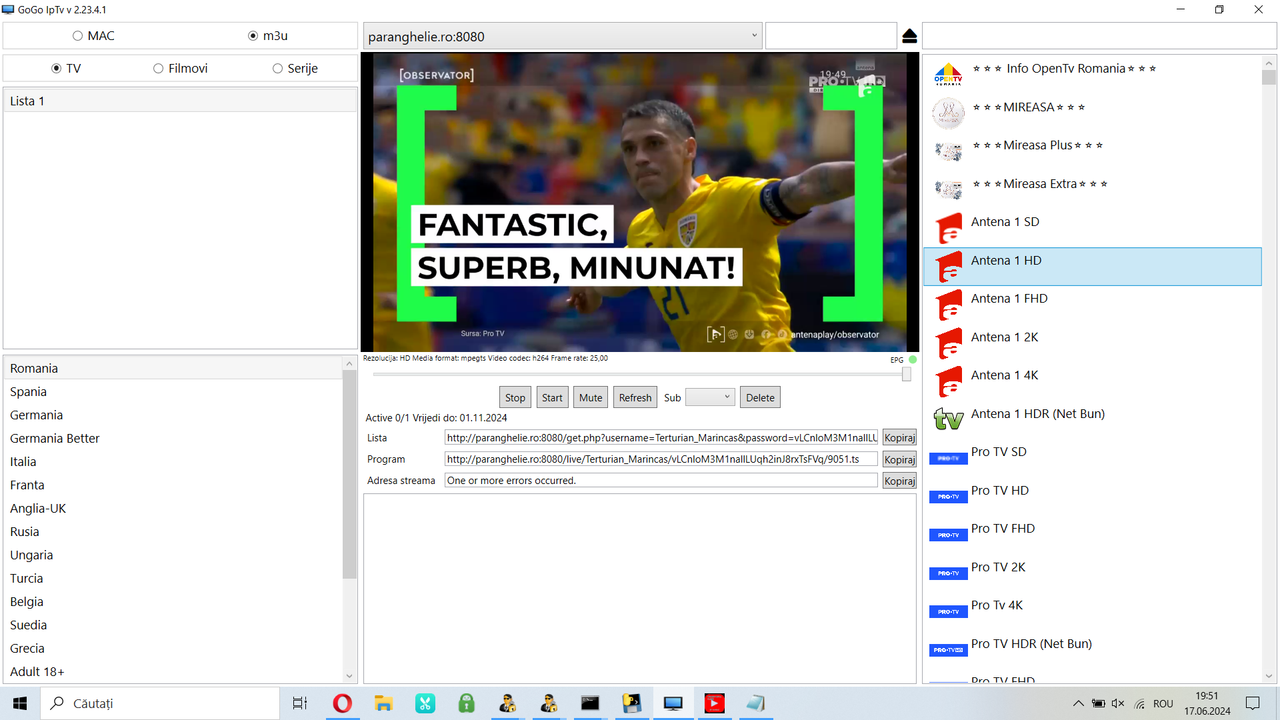
Task: Click the Antena 1 HDR tv logo
Action: [x=947, y=420]
